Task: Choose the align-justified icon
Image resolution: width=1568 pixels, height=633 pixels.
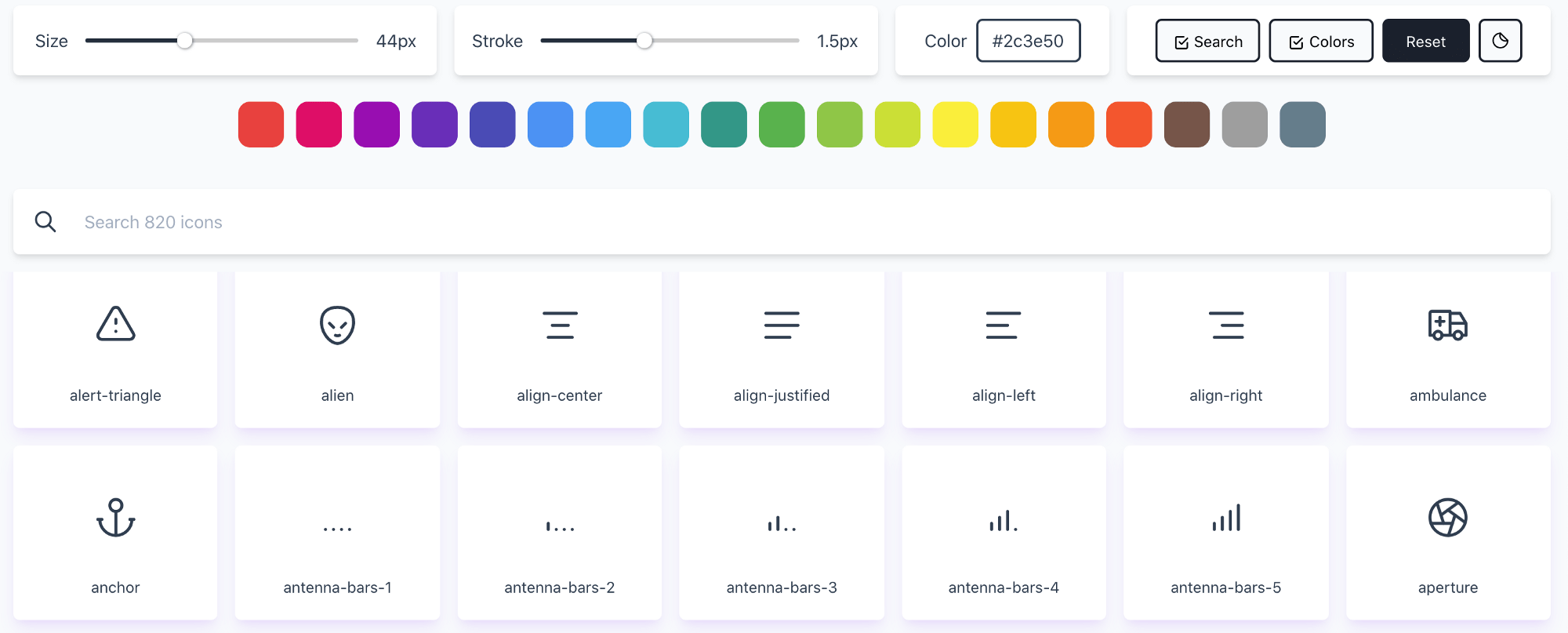Action: [x=782, y=325]
